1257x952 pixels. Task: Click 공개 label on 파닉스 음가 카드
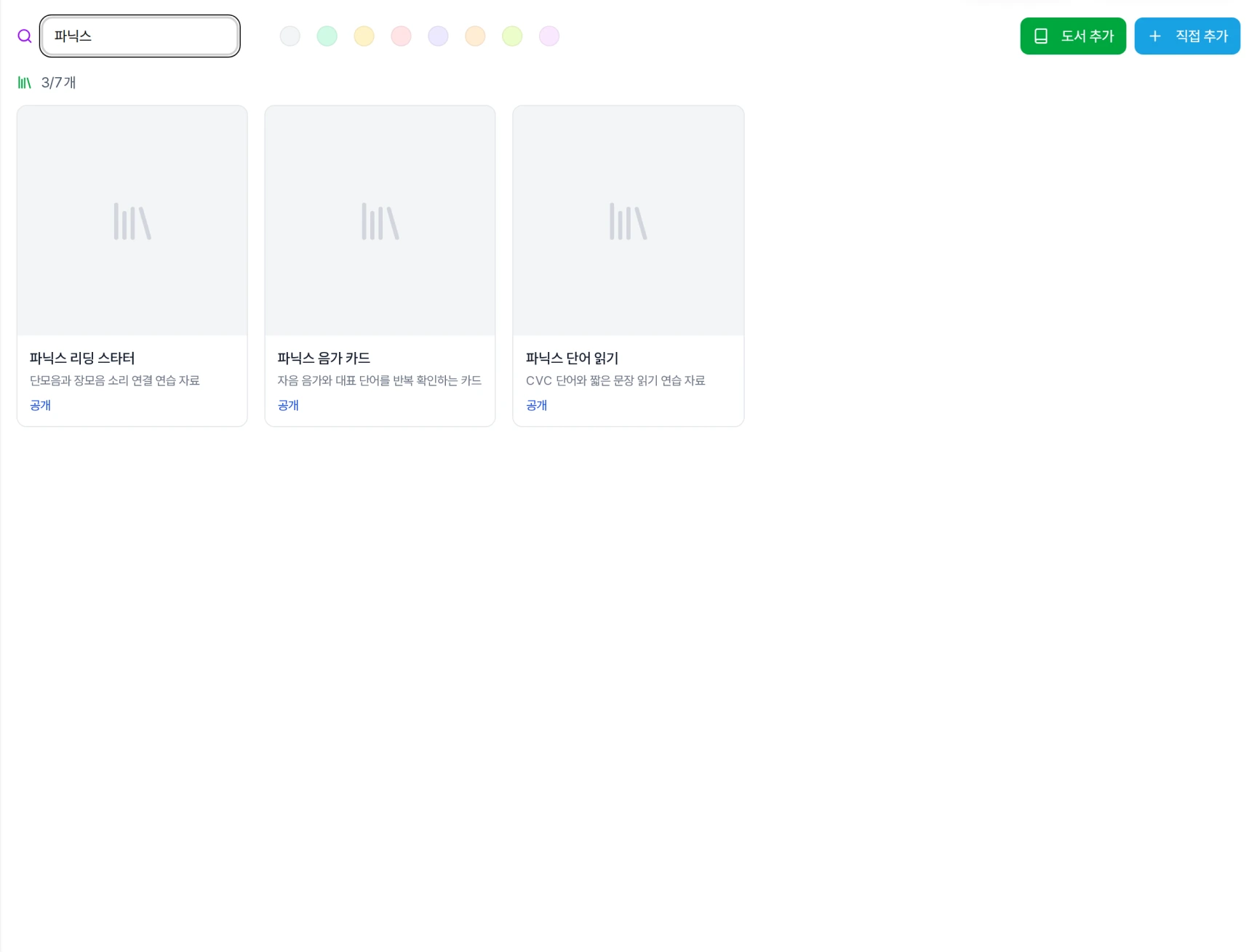tap(288, 405)
